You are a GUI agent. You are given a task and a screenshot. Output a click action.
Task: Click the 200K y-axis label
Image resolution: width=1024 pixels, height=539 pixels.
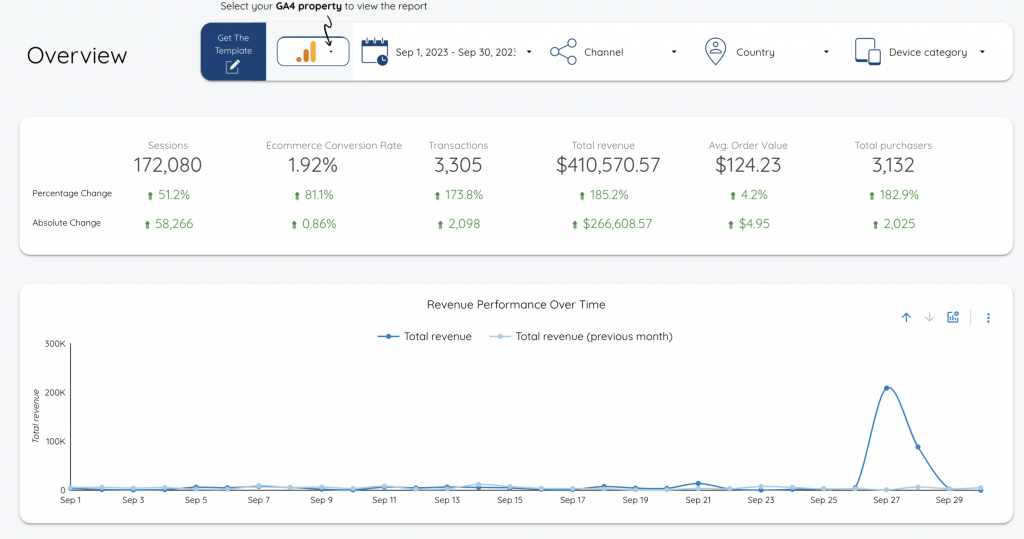coord(55,393)
